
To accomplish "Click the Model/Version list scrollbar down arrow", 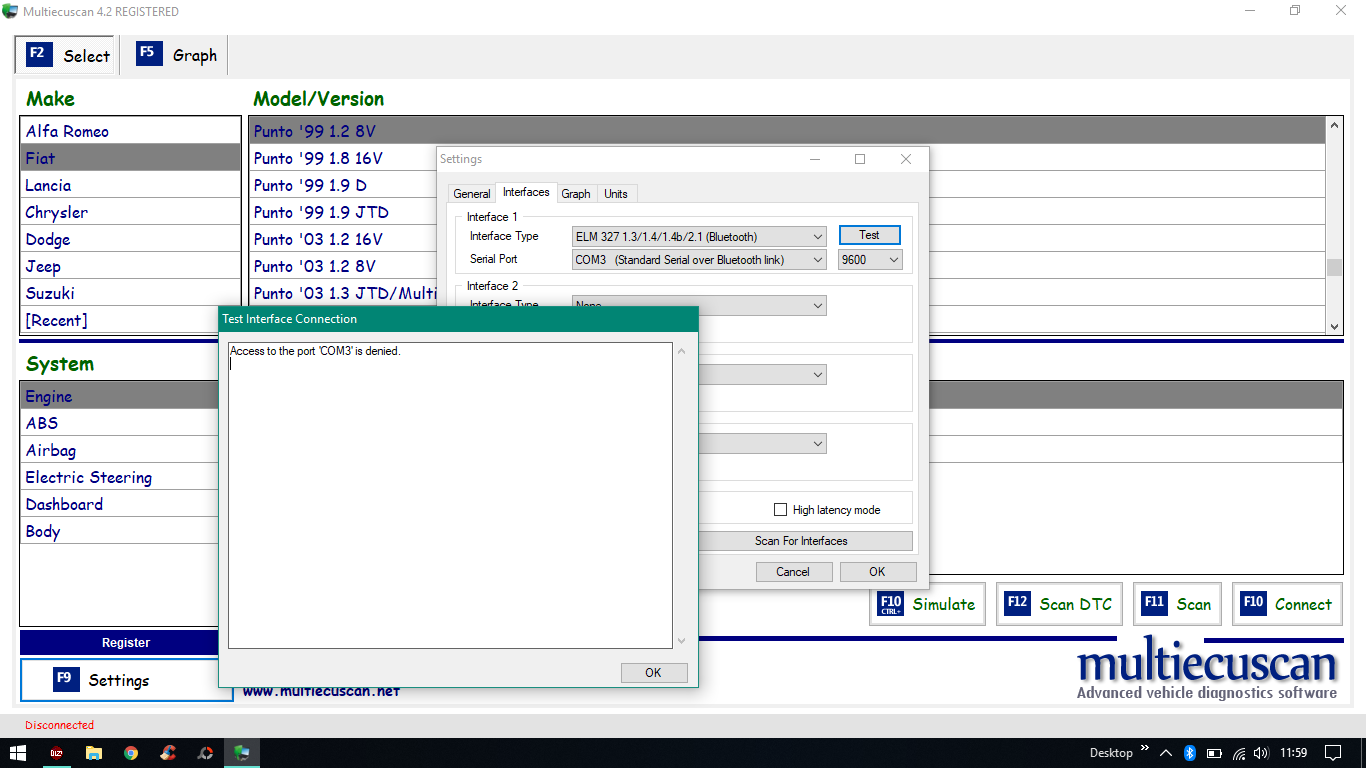I will pos(1334,326).
